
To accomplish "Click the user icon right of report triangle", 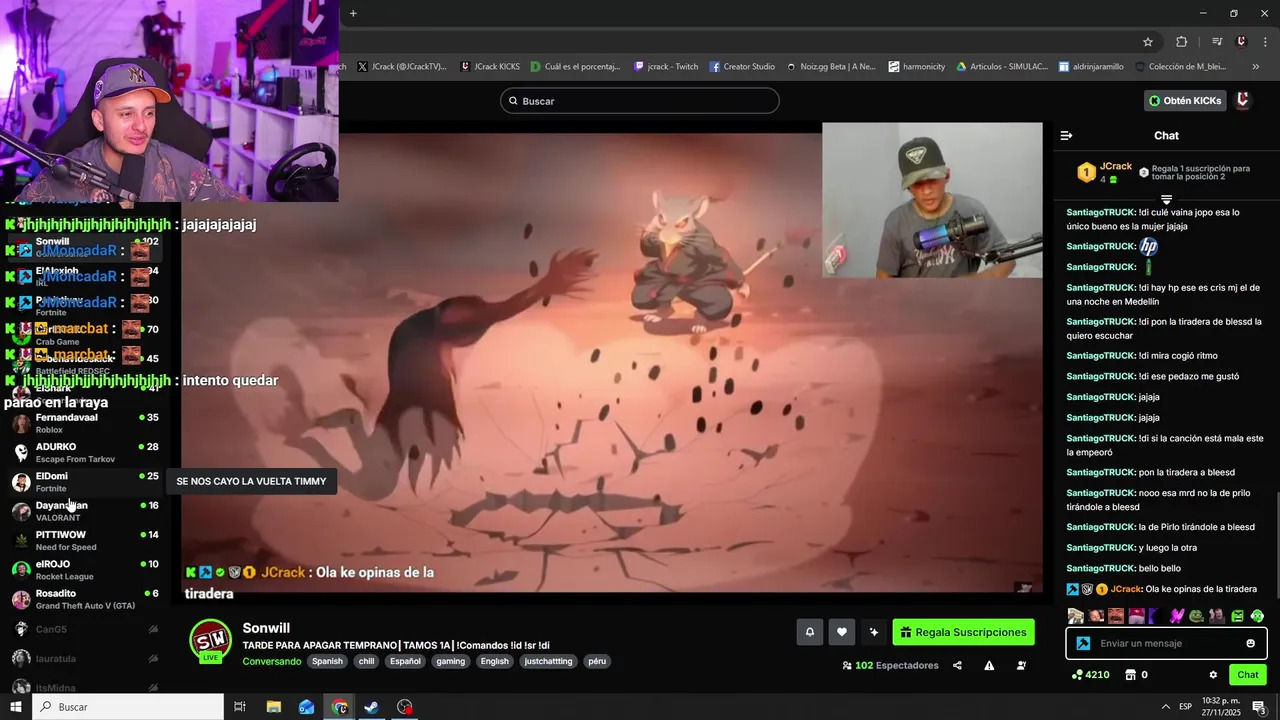I will coord(1021,665).
